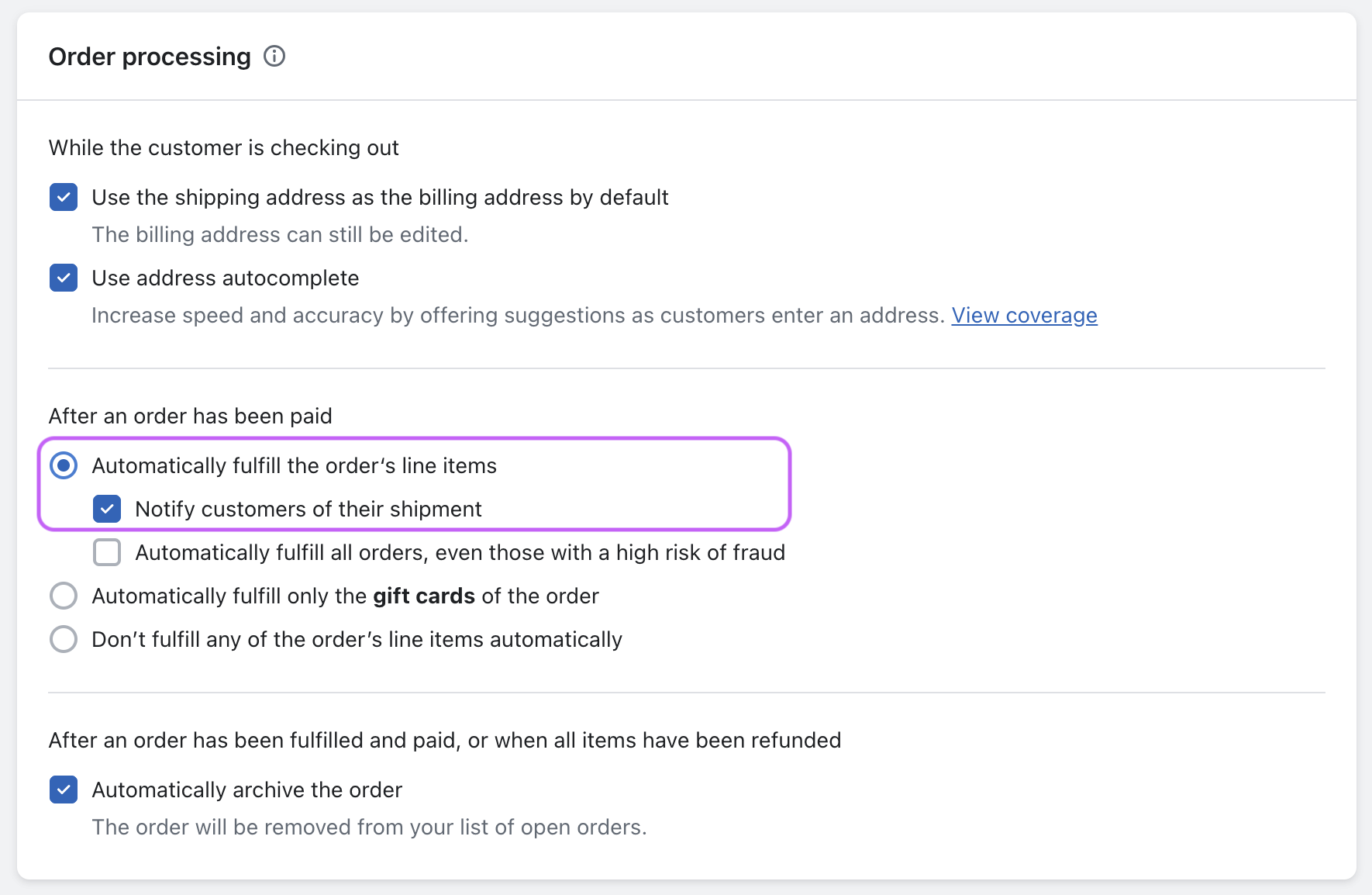This screenshot has width=1372, height=895.
Task: Click the 'Use address autocomplete' label text
Action: tap(225, 278)
